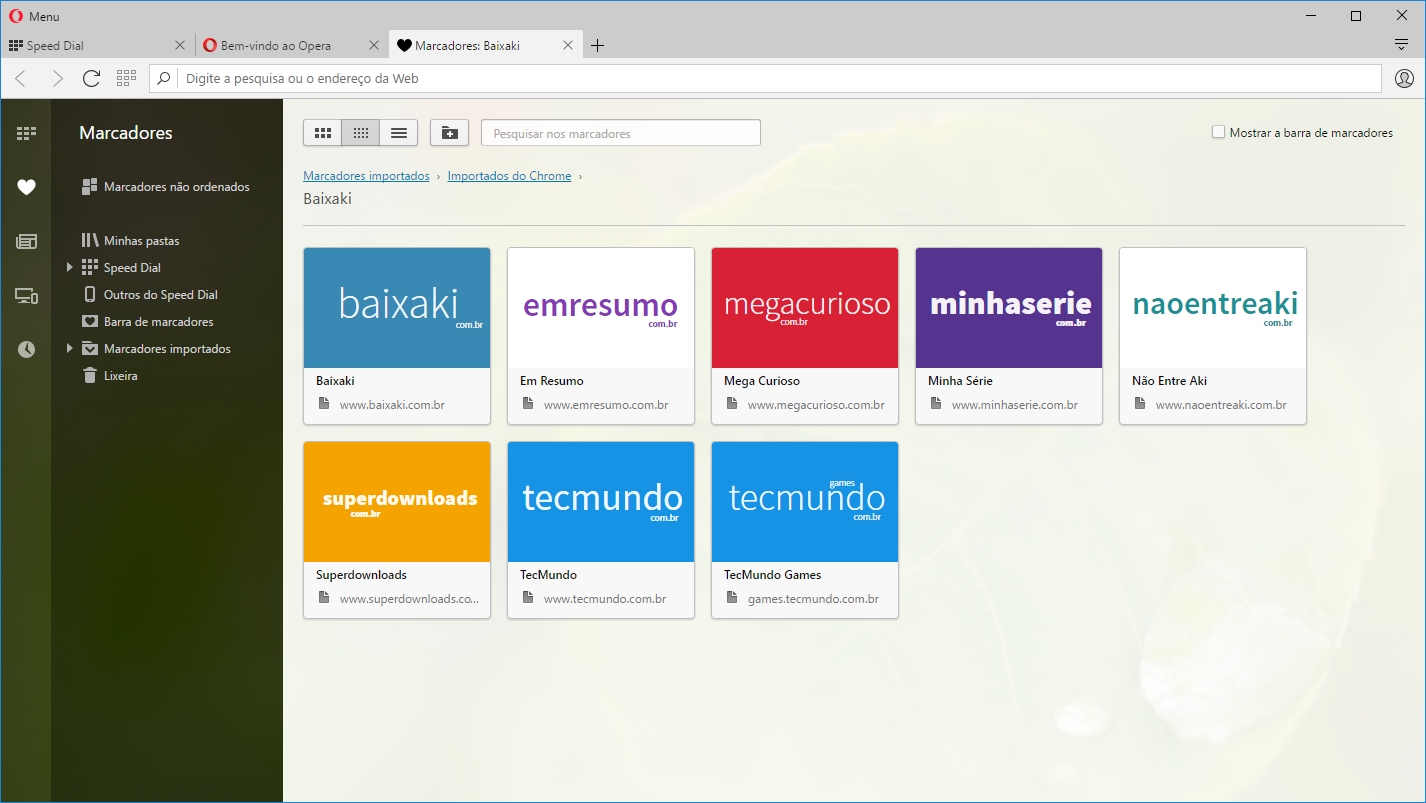This screenshot has width=1426, height=803.
Task: Open the TecMundo Games bookmark thumbnail
Action: coord(805,502)
